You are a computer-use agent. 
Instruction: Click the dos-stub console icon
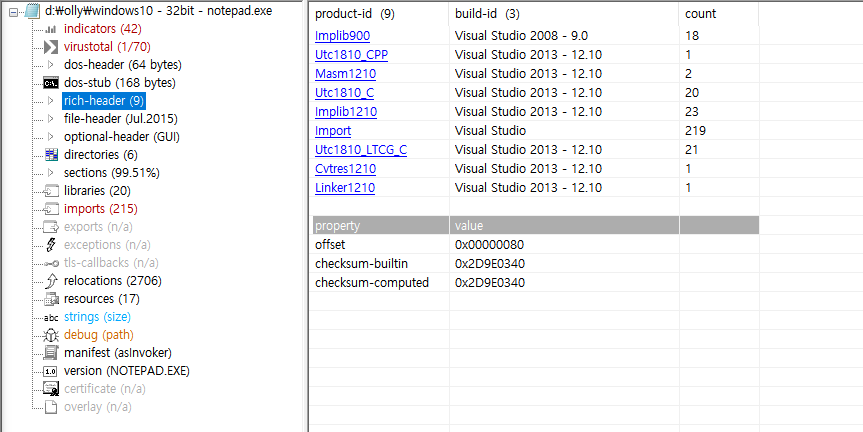[x=51, y=83]
